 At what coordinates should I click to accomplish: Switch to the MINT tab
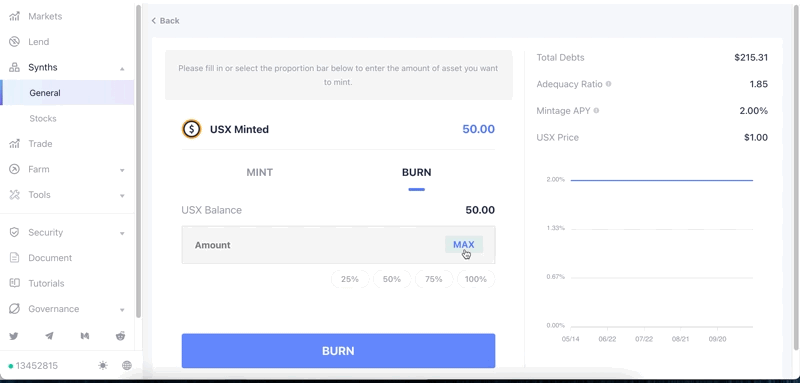(x=260, y=172)
